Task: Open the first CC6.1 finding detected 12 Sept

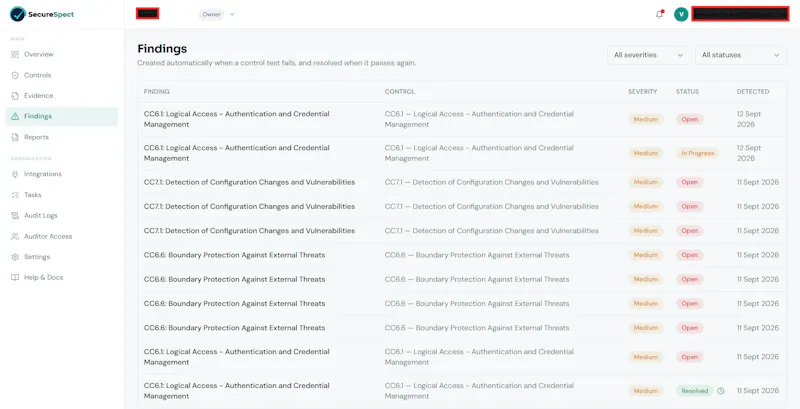Action: pyautogui.click(x=462, y=119)
